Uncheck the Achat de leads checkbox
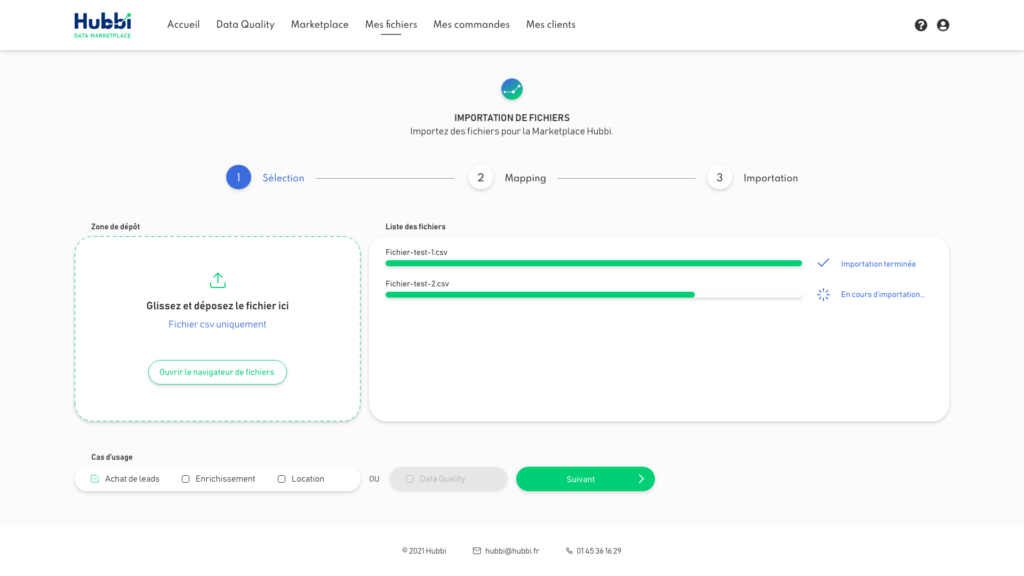 [95, 479]
